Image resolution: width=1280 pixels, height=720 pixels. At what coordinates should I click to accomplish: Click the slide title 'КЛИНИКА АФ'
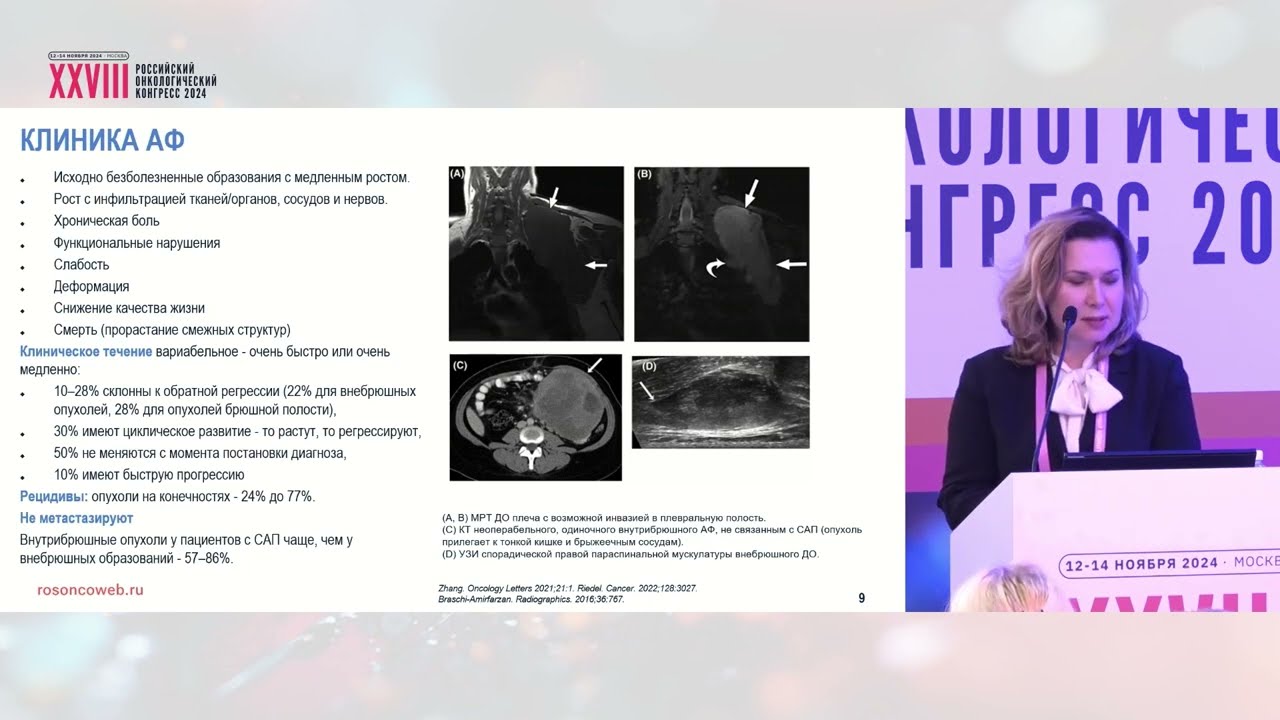102,139
